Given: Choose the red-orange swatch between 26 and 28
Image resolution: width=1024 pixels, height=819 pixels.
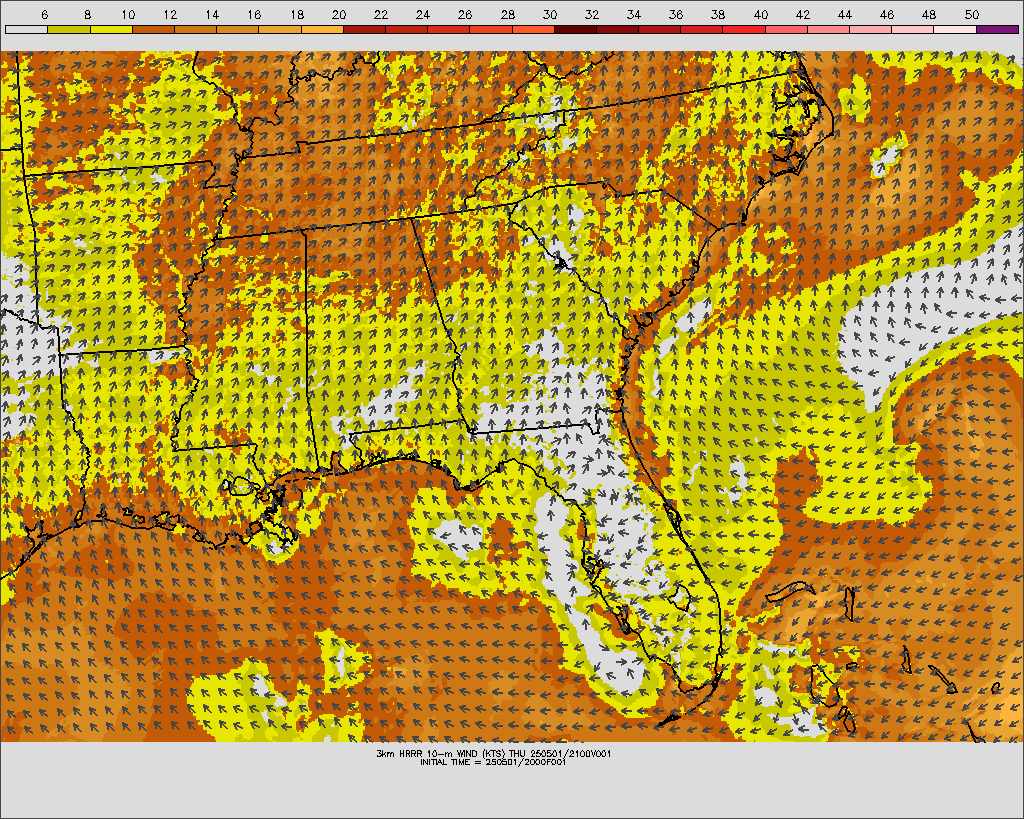Looking at the screenshot, I should click(491, 29).
